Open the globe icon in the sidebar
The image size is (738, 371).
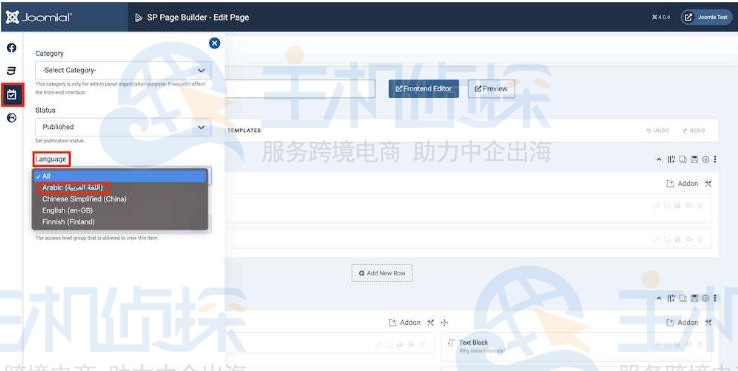[12, 118]
